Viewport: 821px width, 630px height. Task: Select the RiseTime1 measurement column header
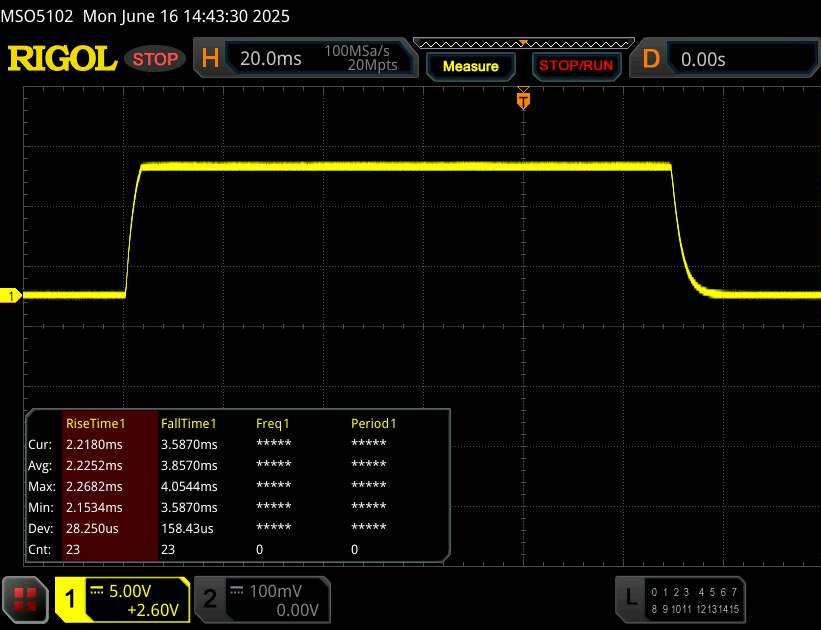pos(95,424)
